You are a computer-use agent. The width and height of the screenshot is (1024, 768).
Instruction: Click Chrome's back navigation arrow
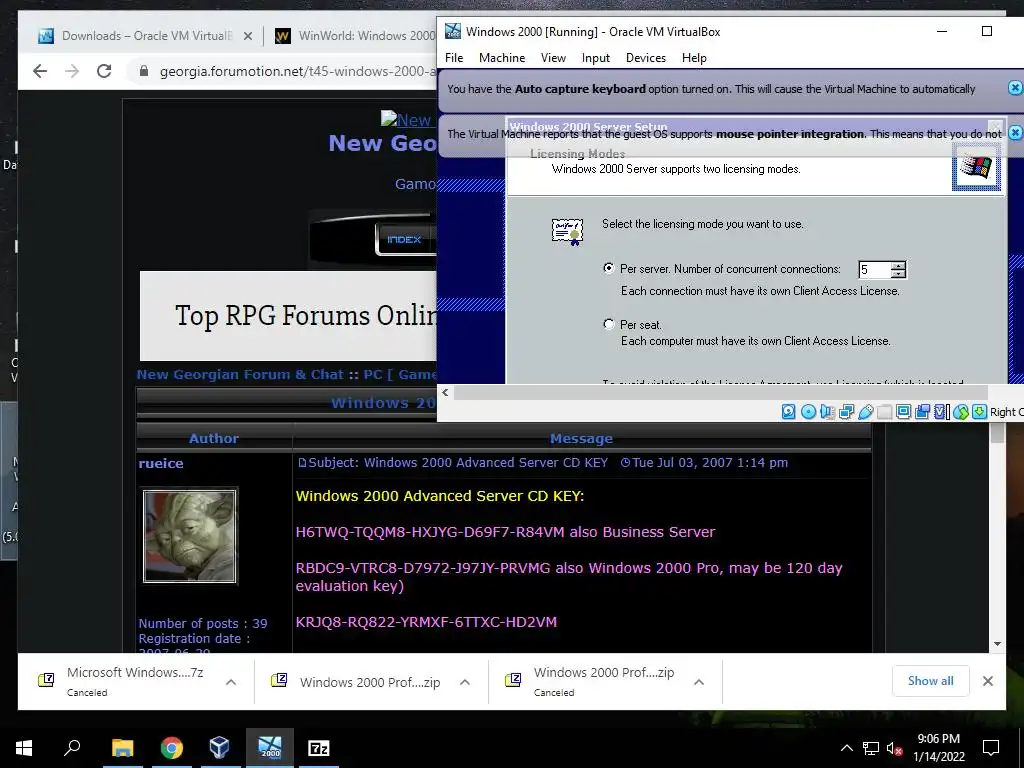click(x=40, y=71)
